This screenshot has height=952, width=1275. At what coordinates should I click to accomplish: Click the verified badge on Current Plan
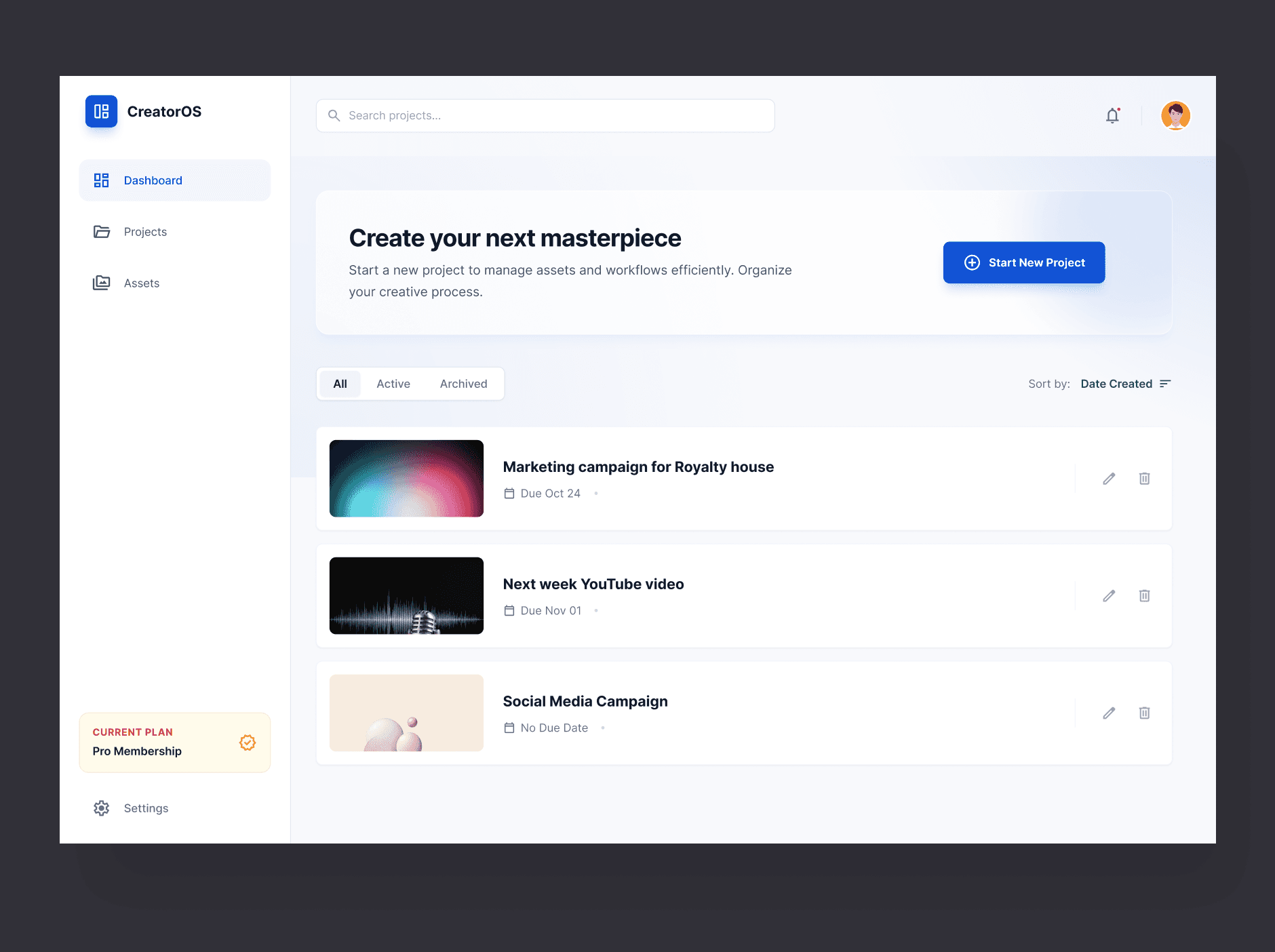click(x=248, y=742)
